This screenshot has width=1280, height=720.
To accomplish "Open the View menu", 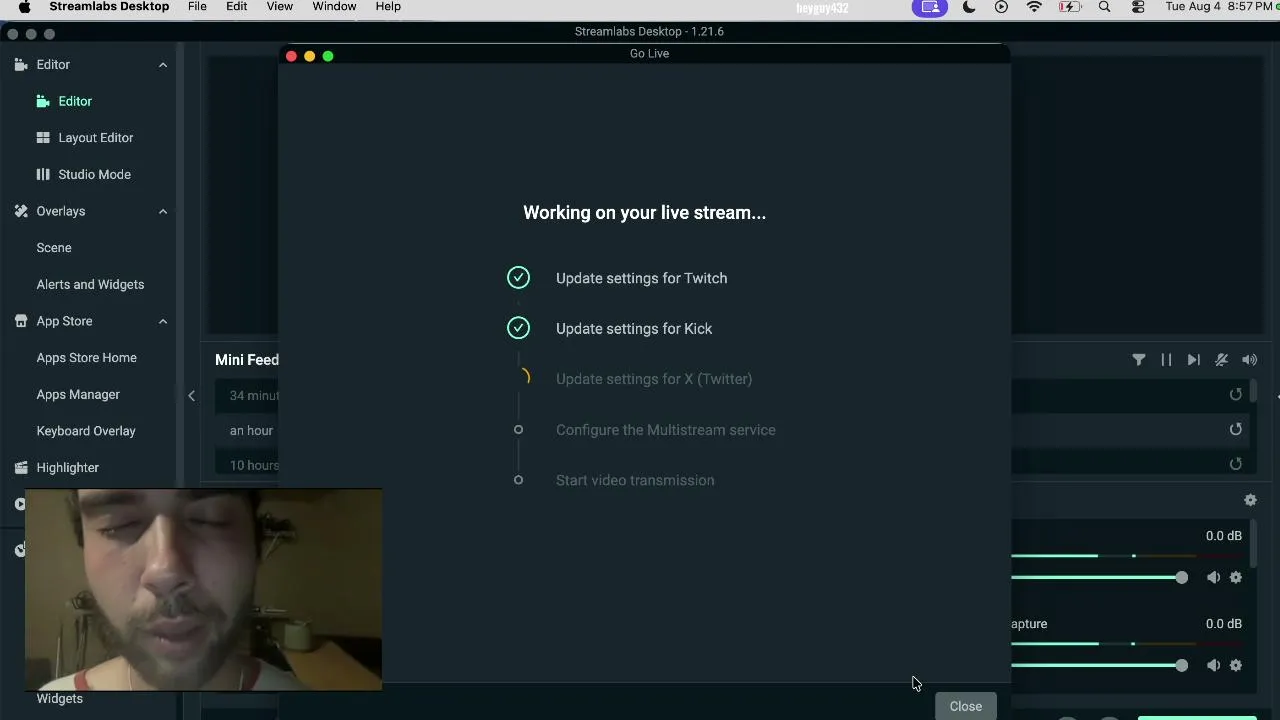I will pos(280,7).
